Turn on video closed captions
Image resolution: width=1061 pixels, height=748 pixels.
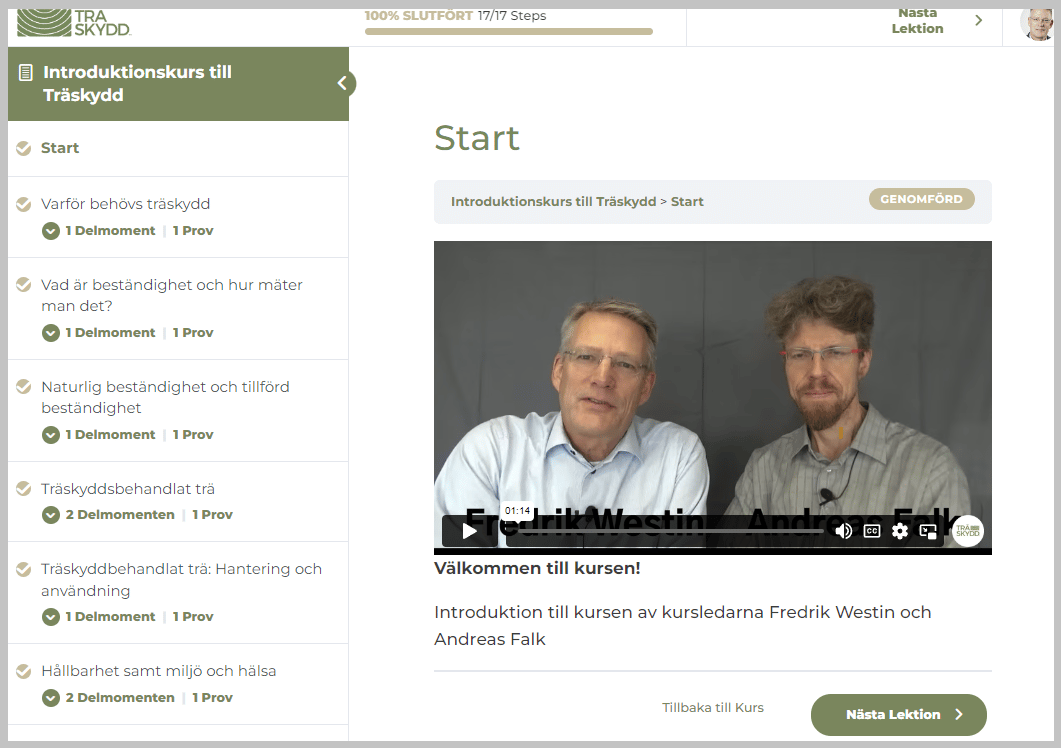872,531
